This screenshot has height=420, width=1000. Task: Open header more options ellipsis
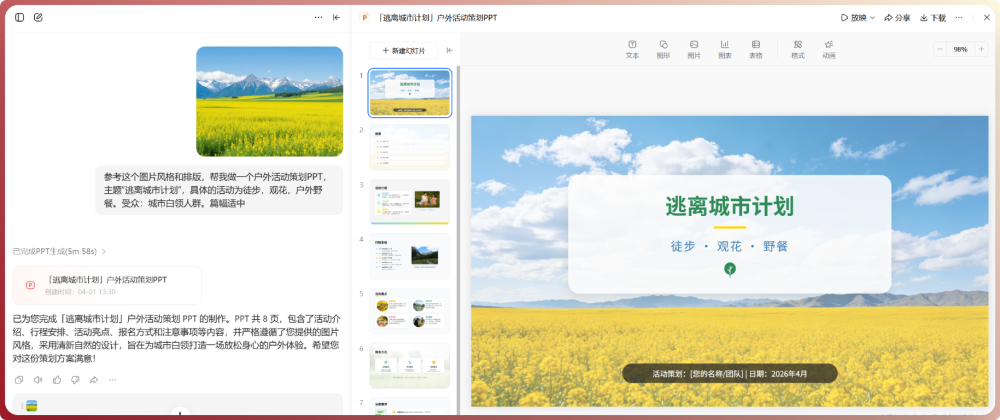(x=959, y=18)
